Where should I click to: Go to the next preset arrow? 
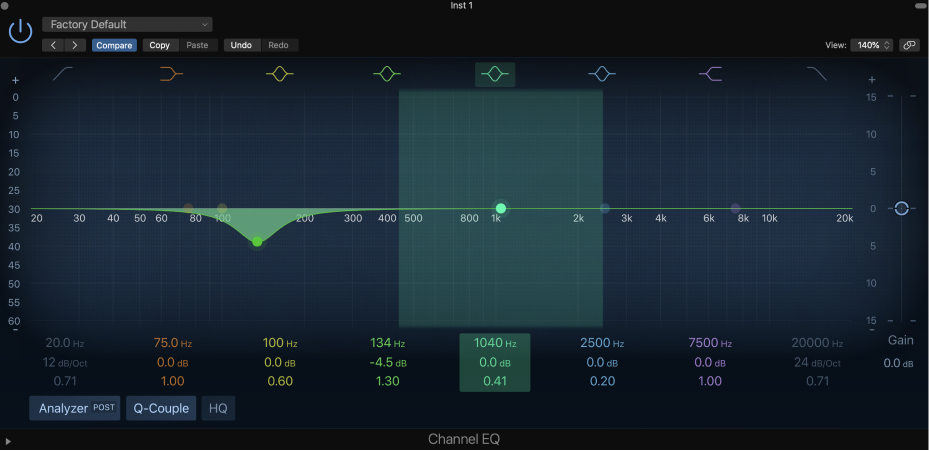point(75,45)
